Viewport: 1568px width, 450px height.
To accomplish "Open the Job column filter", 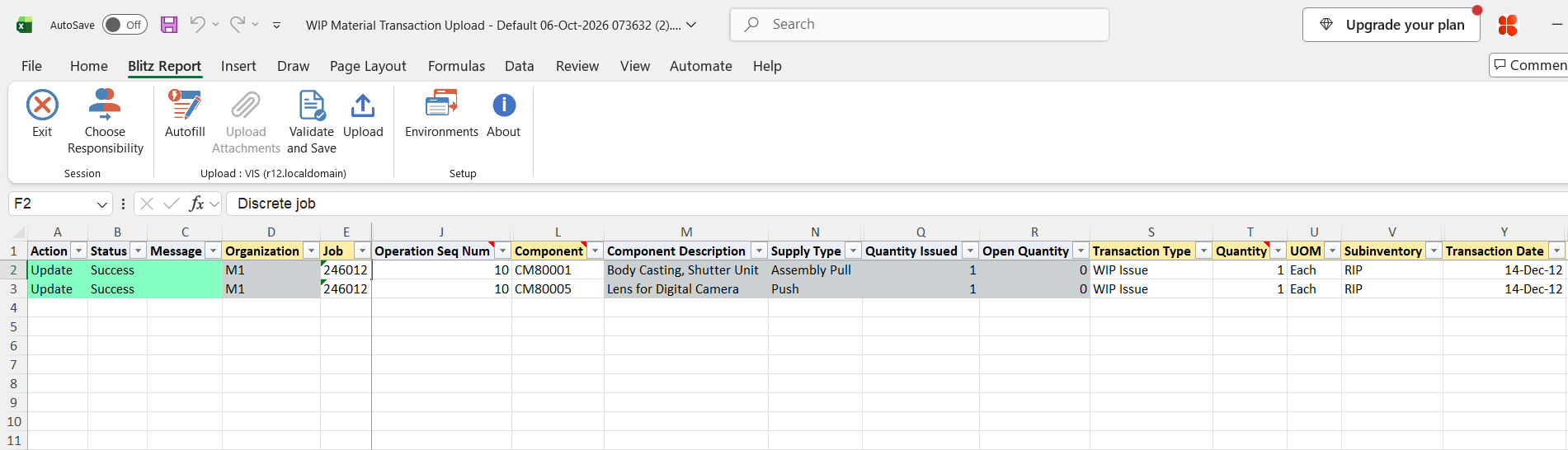I will coord(362,251).
